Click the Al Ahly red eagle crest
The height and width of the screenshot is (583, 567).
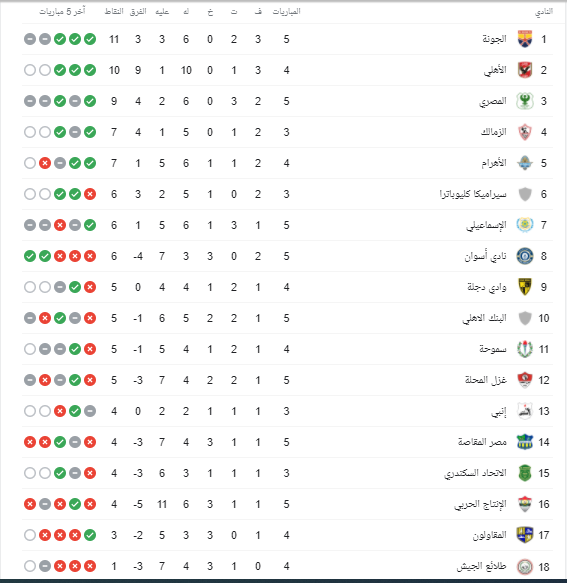click(x=525, y=70)
